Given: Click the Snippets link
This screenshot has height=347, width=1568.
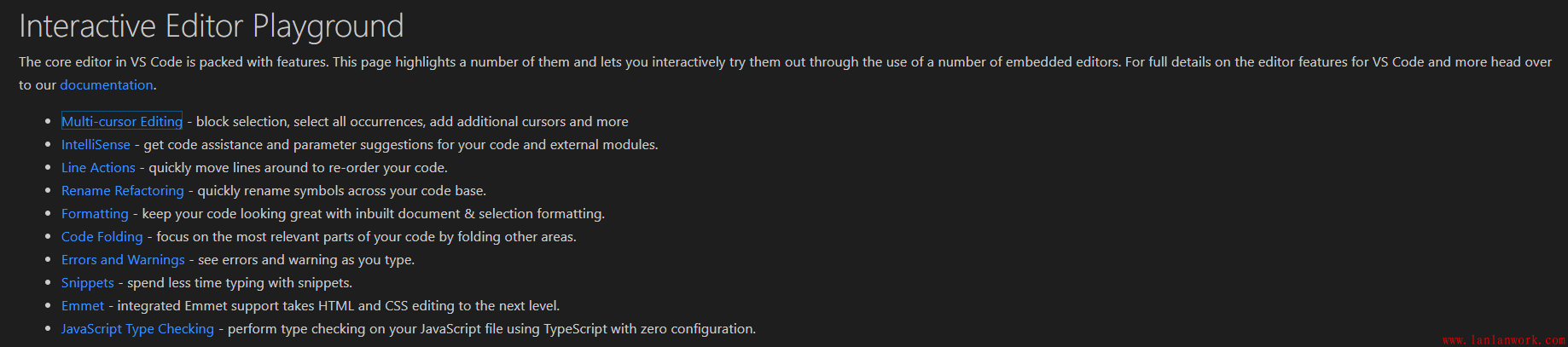Looking at the screenshot, I should (x=87, y=283).
